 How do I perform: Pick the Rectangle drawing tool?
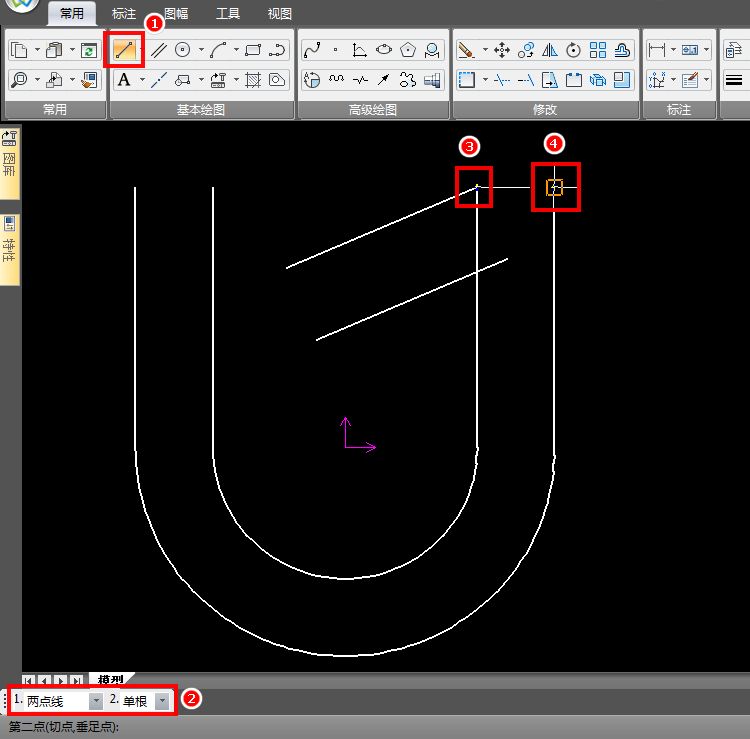click(252, 49)
